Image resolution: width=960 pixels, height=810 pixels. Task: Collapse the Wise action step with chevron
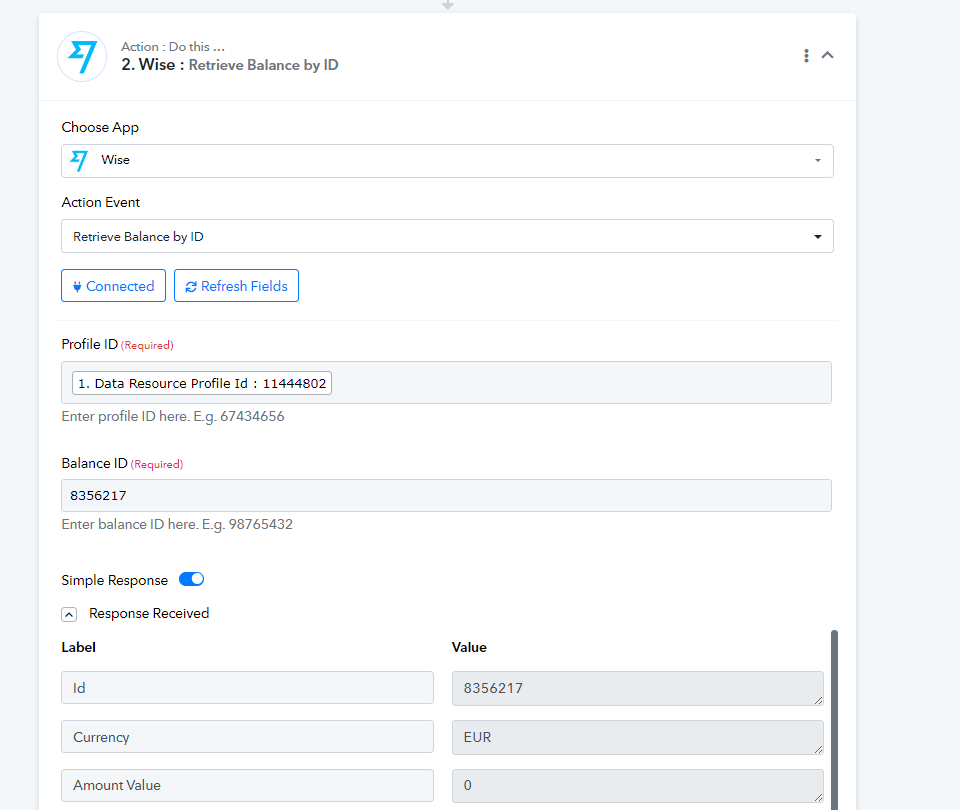coord(827,55)
